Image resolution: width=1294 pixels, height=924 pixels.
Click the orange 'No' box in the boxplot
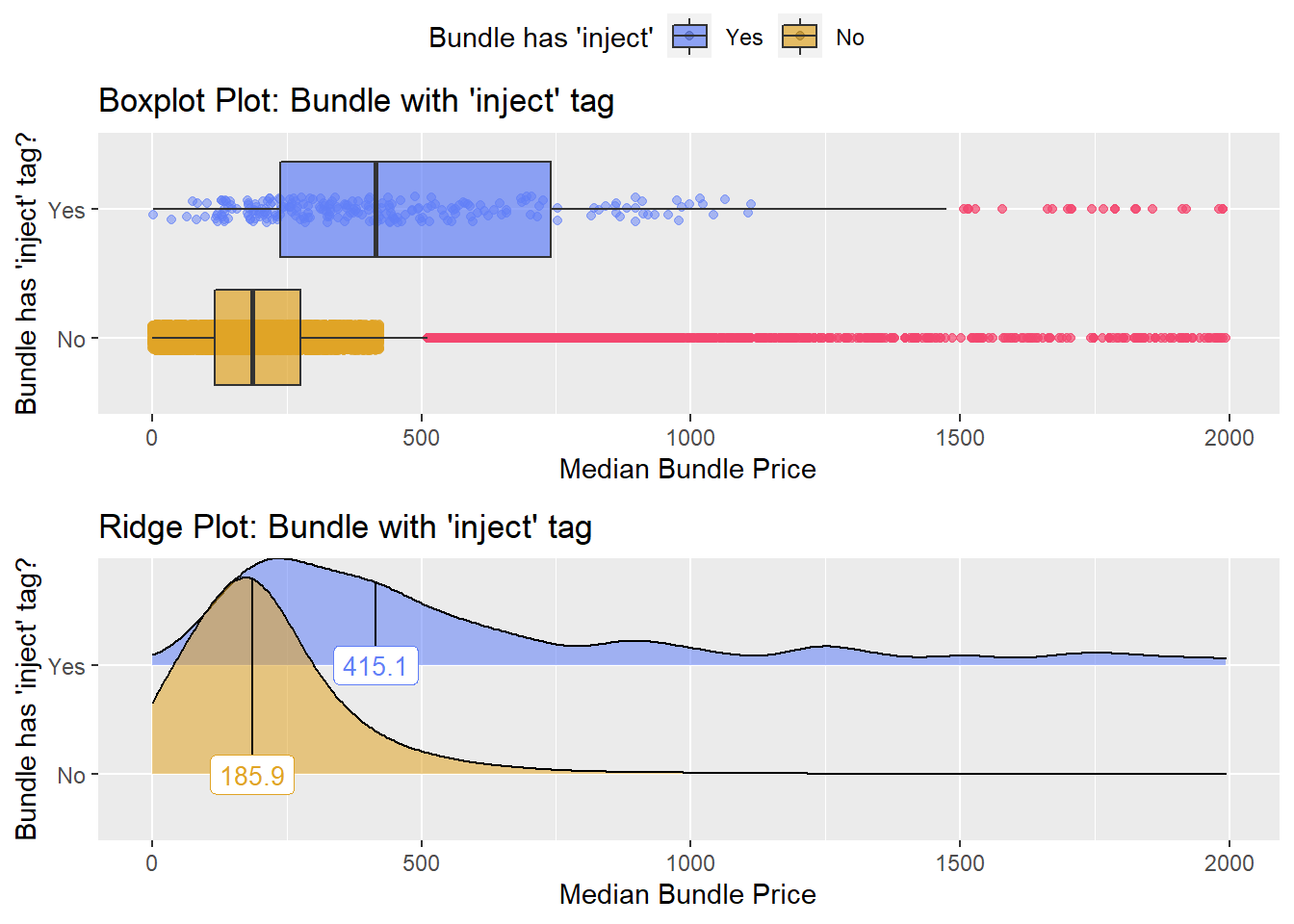(x=257, y=337)
